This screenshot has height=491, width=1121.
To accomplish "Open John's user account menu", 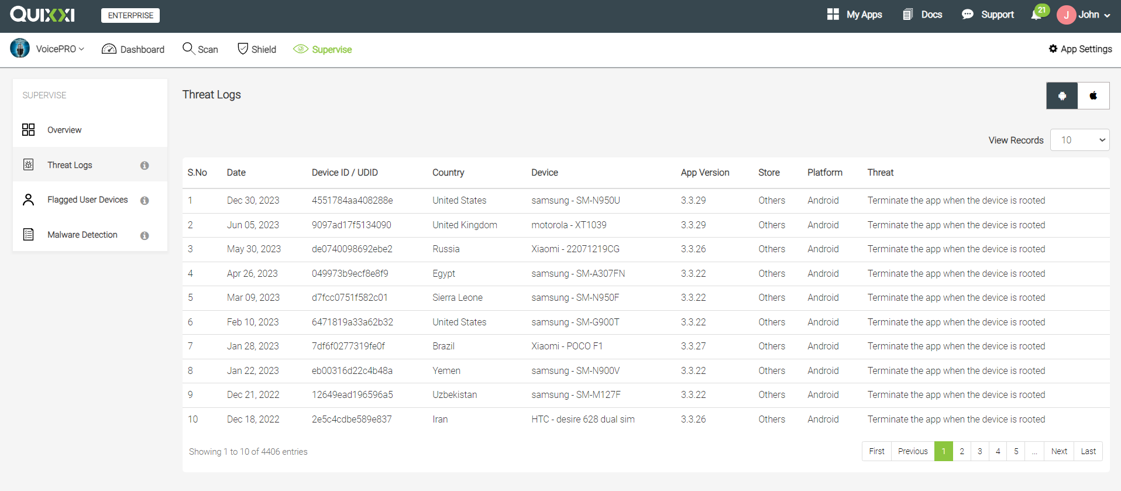I will coord(1084,14).
